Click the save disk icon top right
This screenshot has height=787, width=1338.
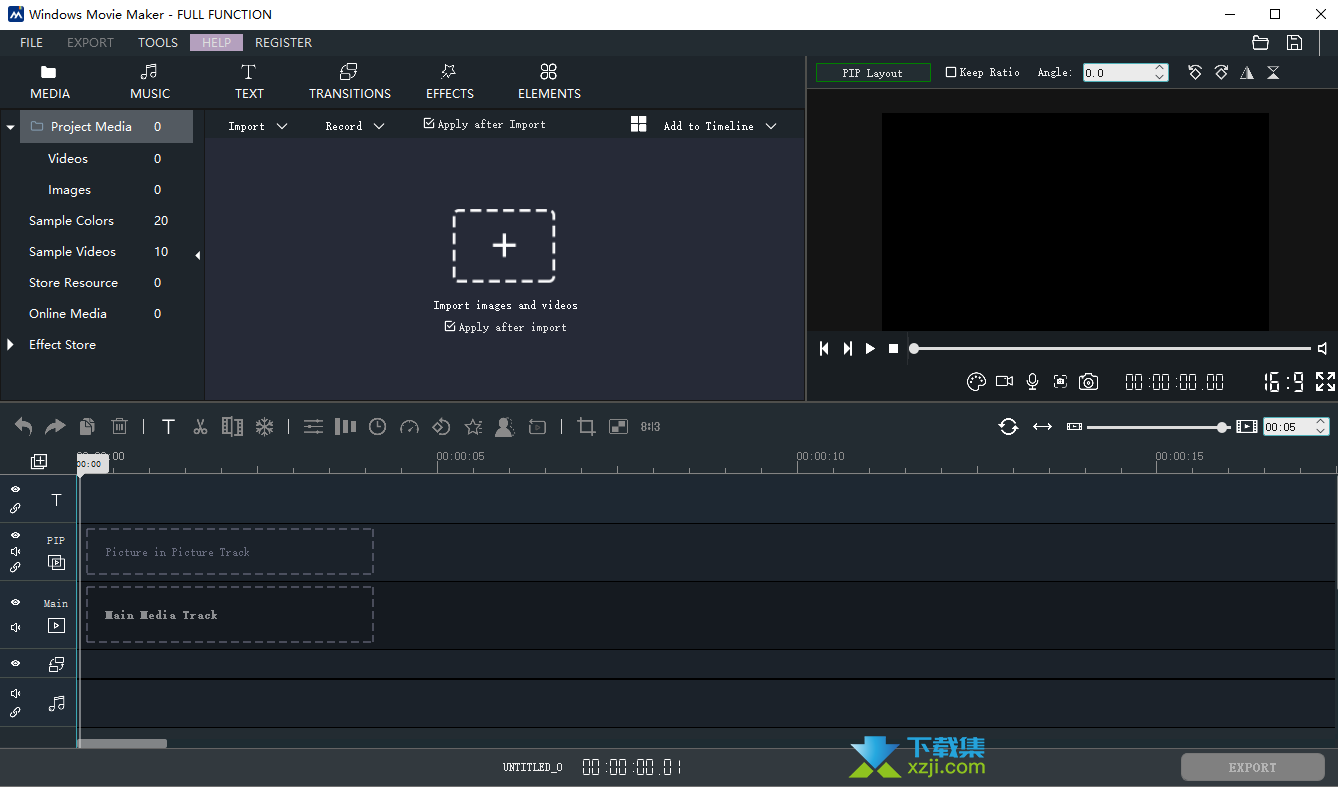[1294, 42]
